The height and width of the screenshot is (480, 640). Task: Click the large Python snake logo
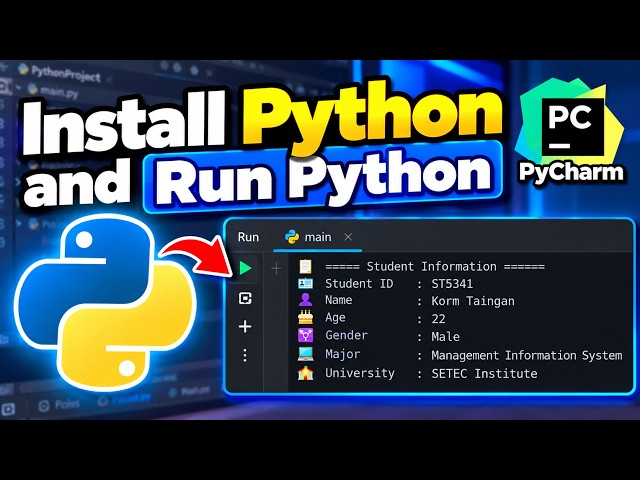coord(105,302)
